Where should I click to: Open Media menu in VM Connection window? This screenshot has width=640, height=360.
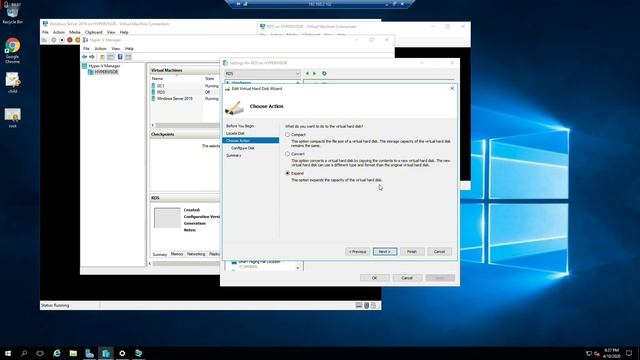point(74,32)
